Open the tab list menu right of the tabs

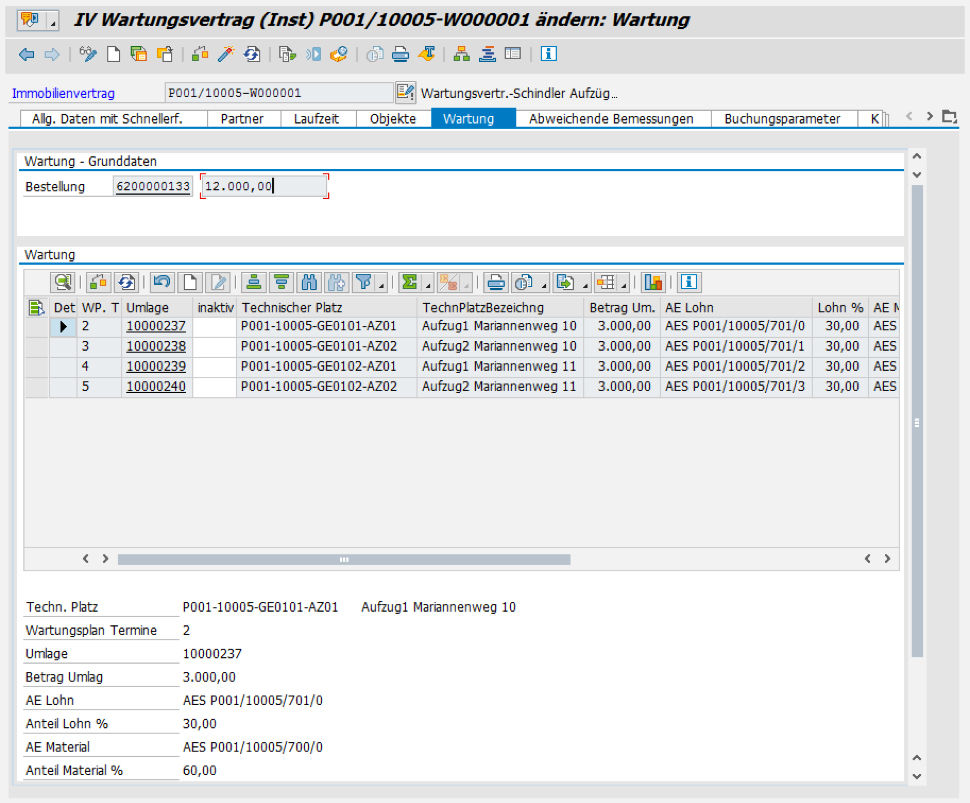click(x=949, y=117)
